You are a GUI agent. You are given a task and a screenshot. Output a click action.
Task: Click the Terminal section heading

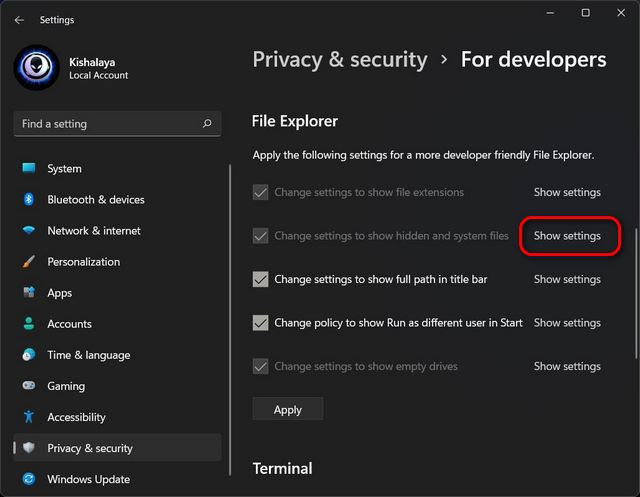click(282, 468)
